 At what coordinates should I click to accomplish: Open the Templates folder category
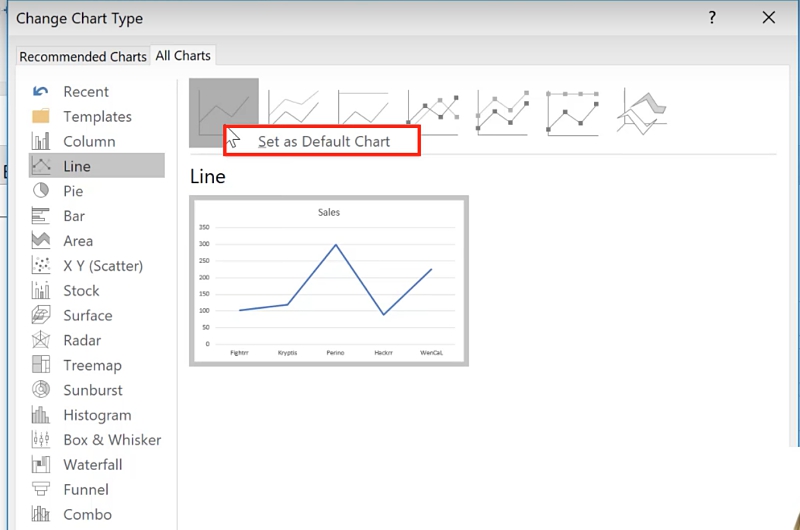point(97,116)
